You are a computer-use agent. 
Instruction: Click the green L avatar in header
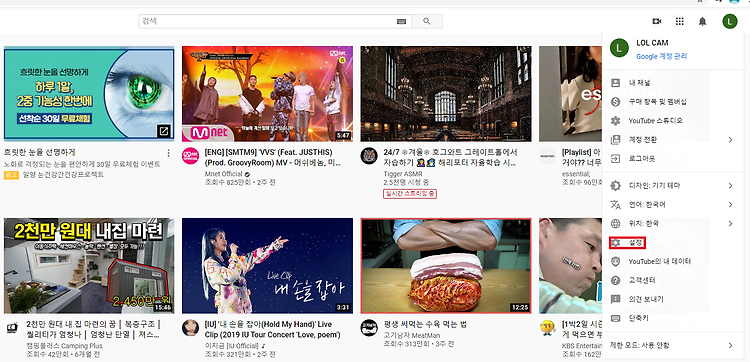pyautogui.click(x=730, y=22)
